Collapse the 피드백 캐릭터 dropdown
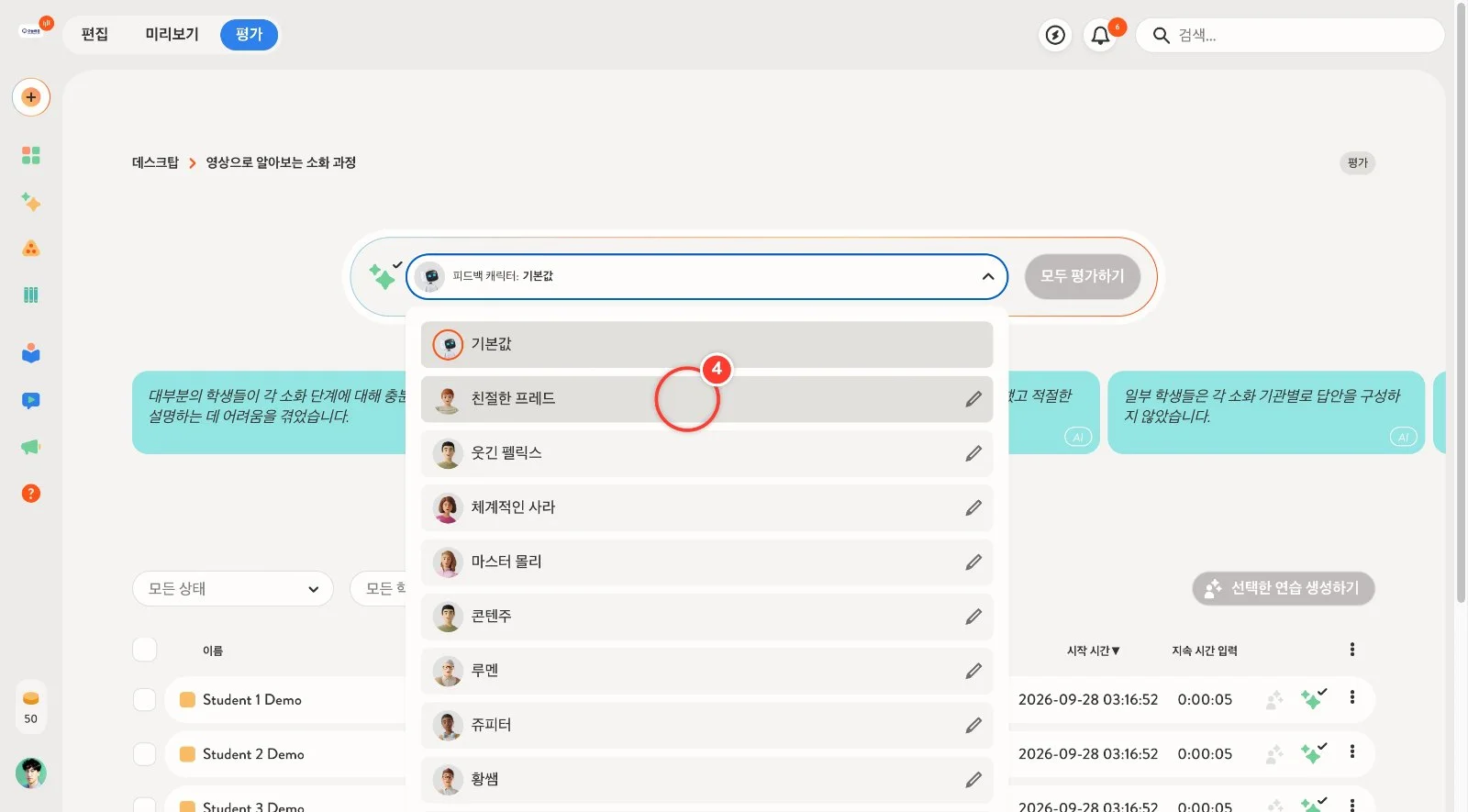The height and width of the screenshot is (812, 1468). coord(988,276)
